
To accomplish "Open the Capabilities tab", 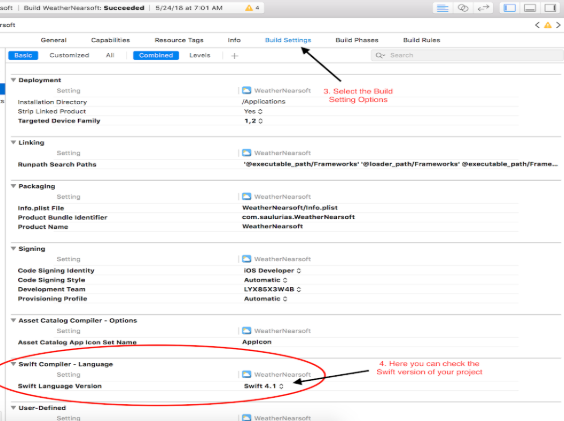I will tap(110, 40).
